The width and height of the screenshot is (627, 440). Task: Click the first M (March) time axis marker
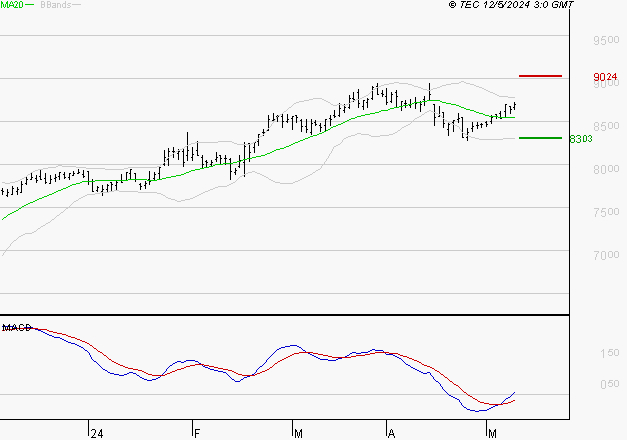click(298, 434)
